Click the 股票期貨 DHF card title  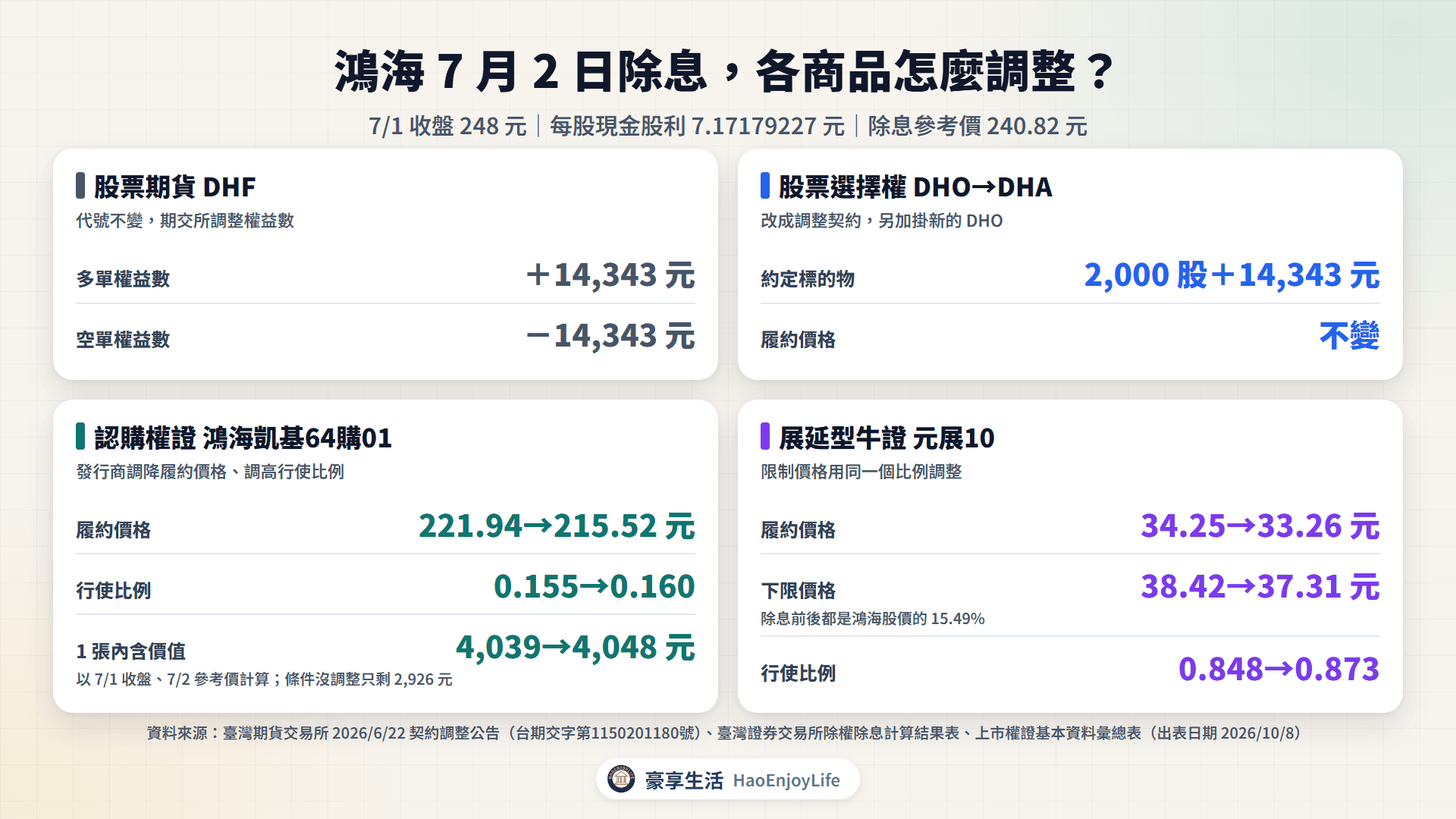pyautogui.click(x=174, y=187)
